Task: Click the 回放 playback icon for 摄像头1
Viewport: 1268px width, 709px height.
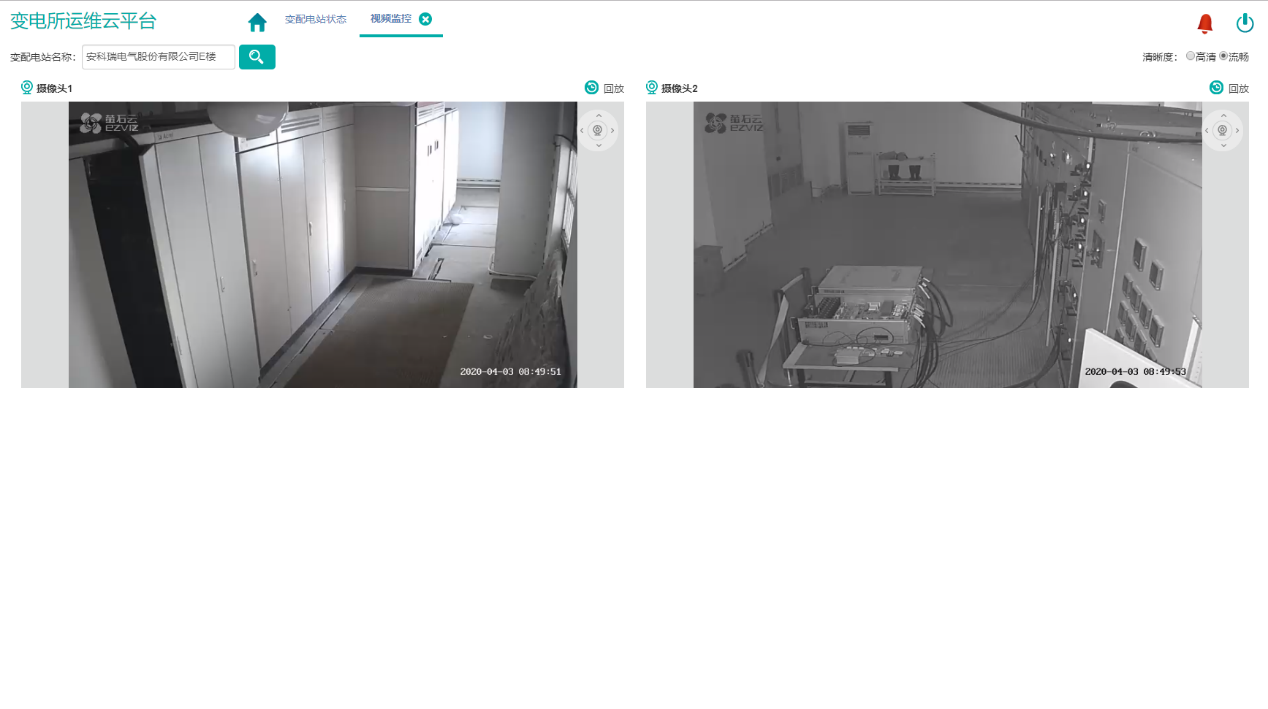Action: pyautogui.click(x=592, y=88)
